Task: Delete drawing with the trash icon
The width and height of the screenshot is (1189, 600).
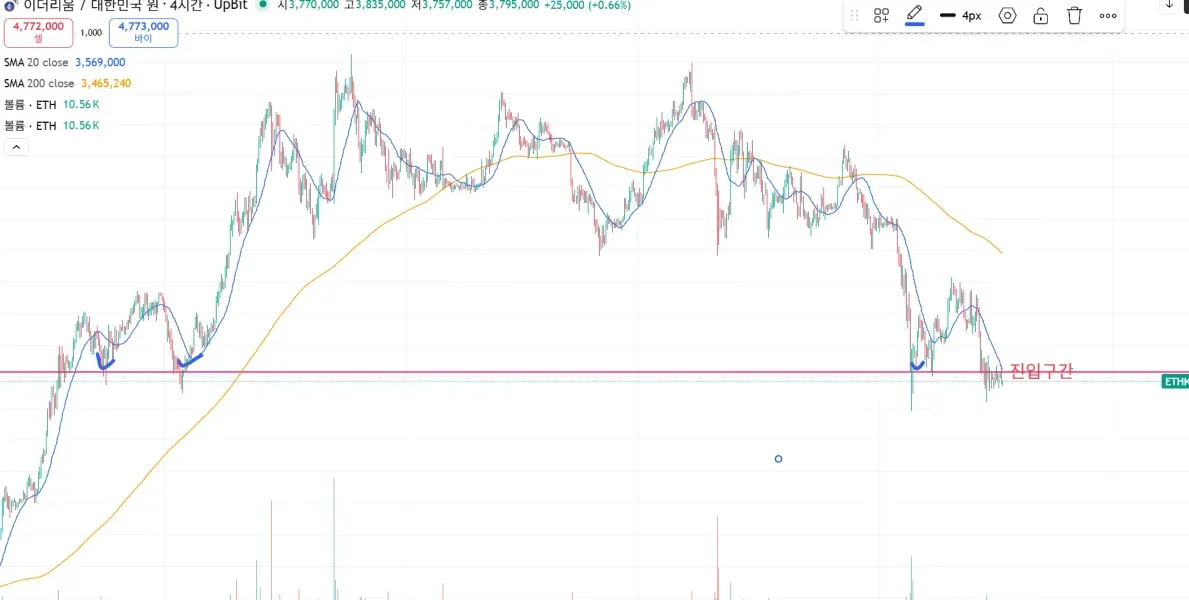Action: click(1074, 16)
